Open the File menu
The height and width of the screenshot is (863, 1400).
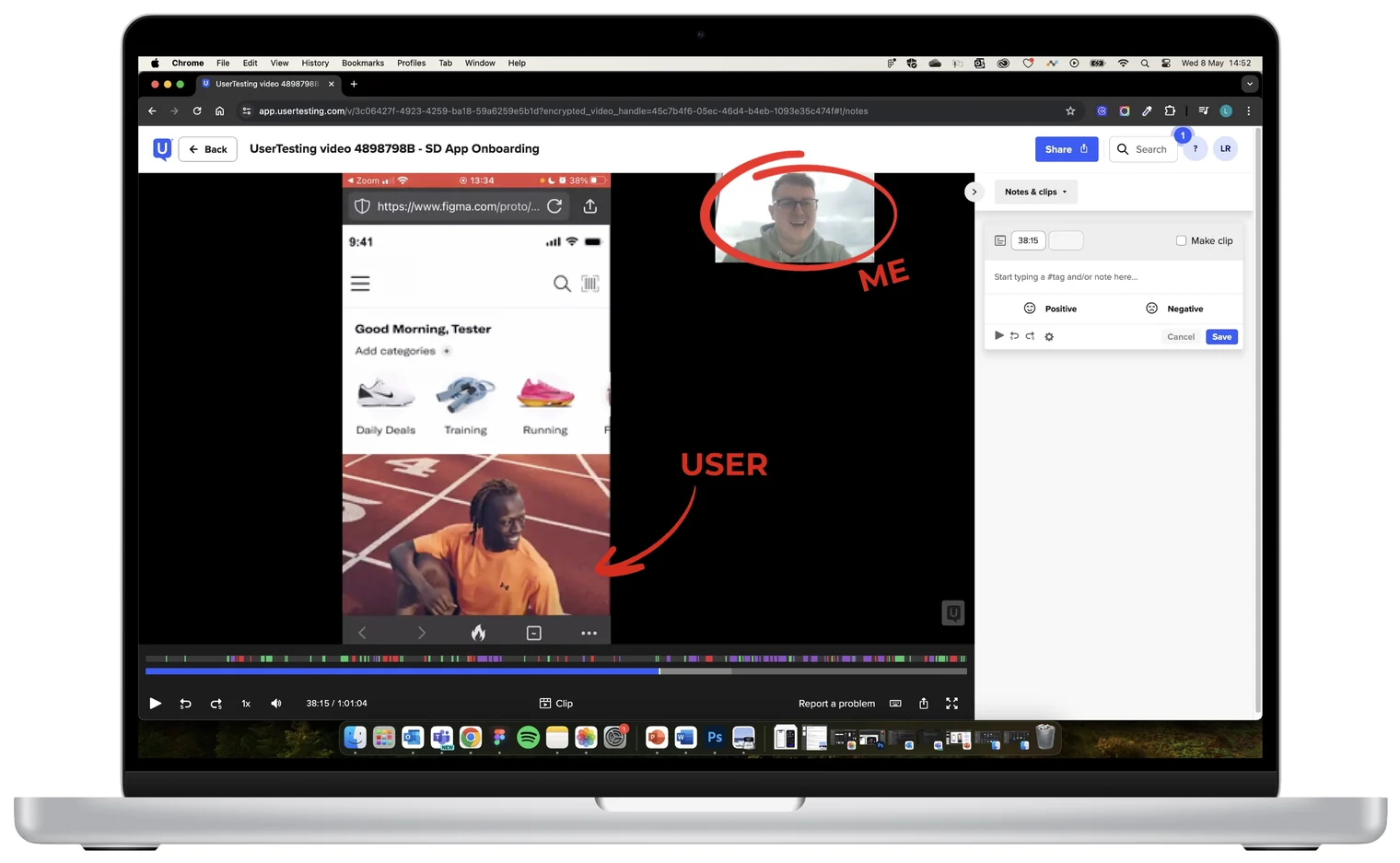[223, 64]
